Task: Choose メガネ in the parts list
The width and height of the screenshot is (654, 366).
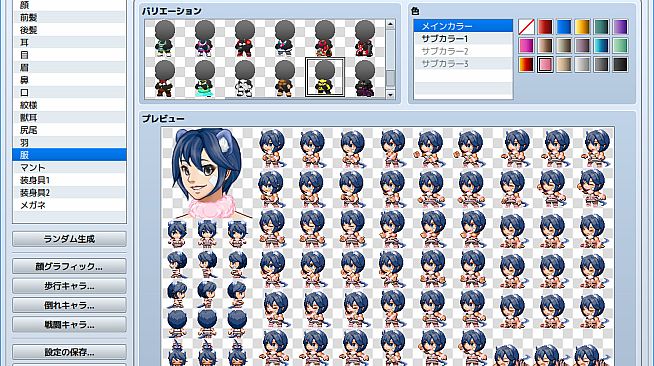Action: 69,205
